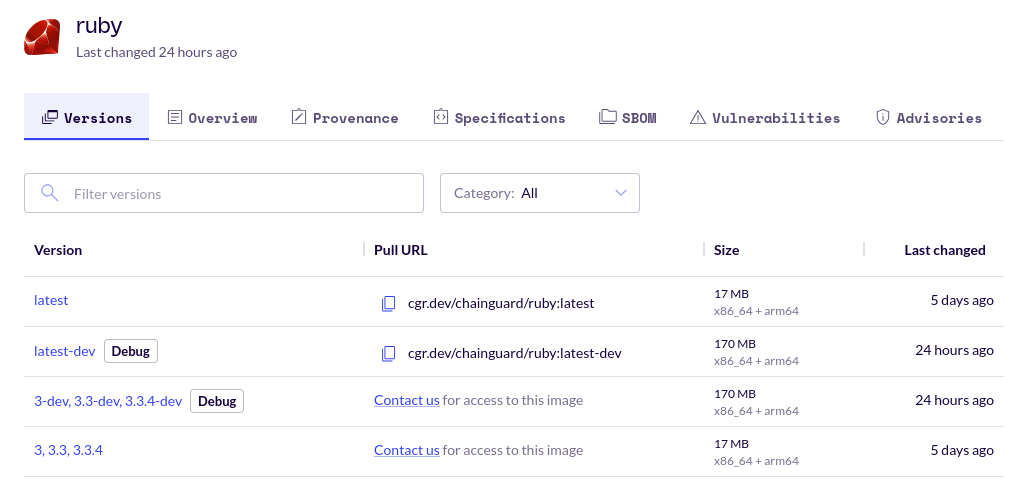Click the SBOM folder icon
The width and height of the screenshot is (1025, 487).
tap(608, 117)
